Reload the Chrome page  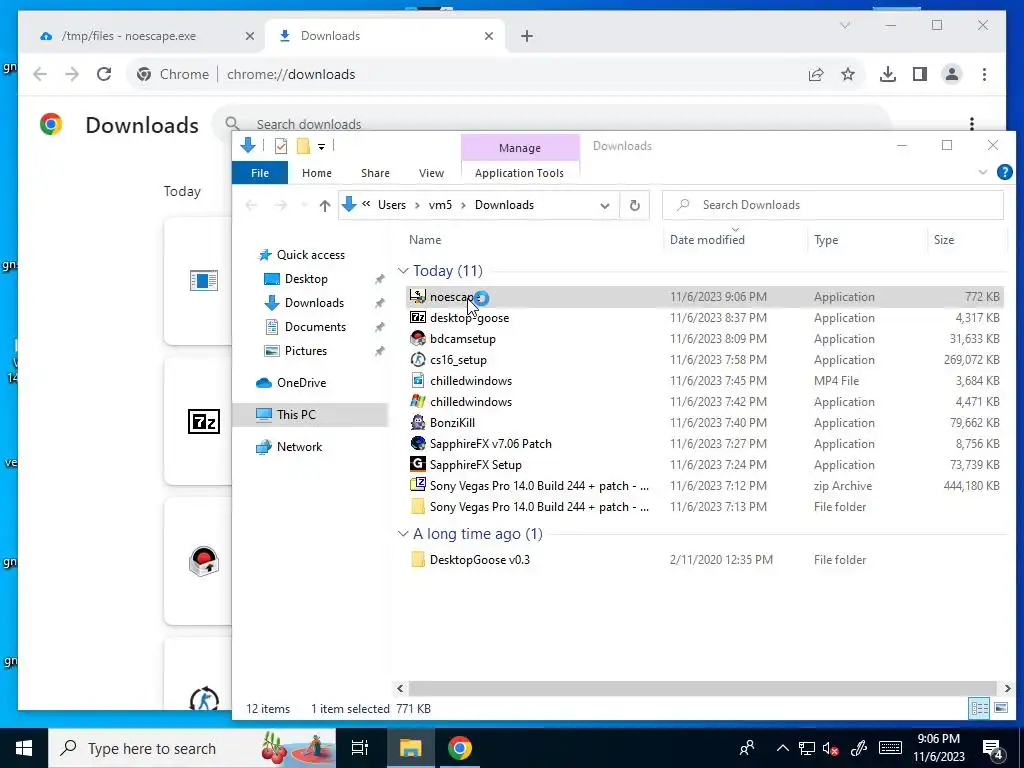coord(104,74)
